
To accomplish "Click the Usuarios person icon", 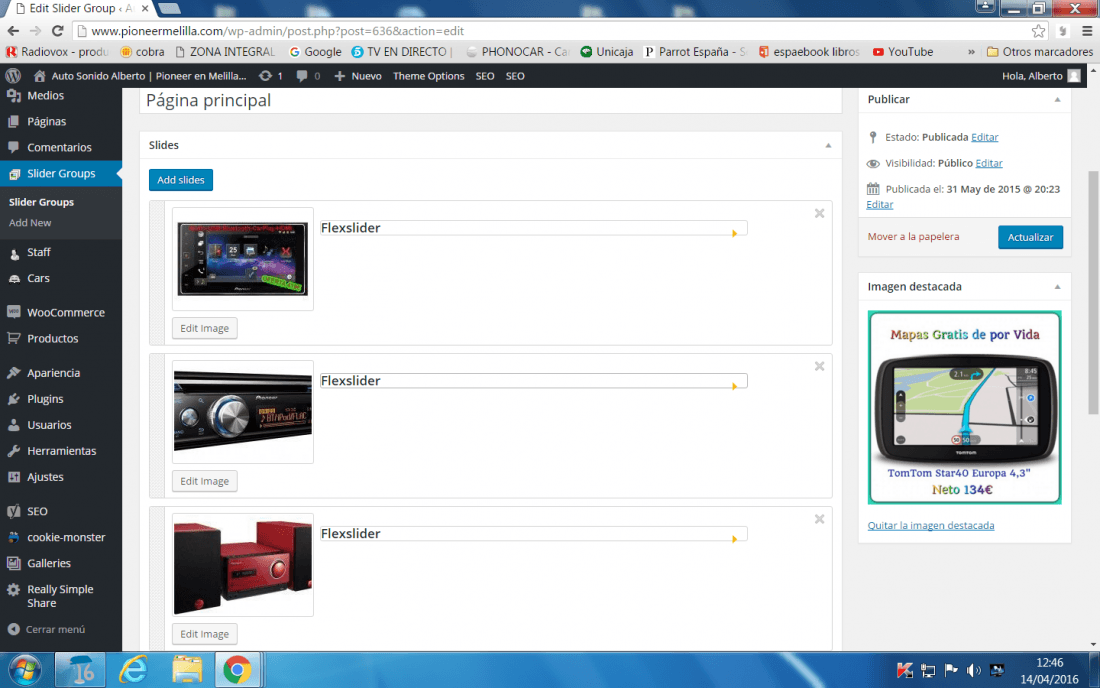I will click(x=13, y=424).
